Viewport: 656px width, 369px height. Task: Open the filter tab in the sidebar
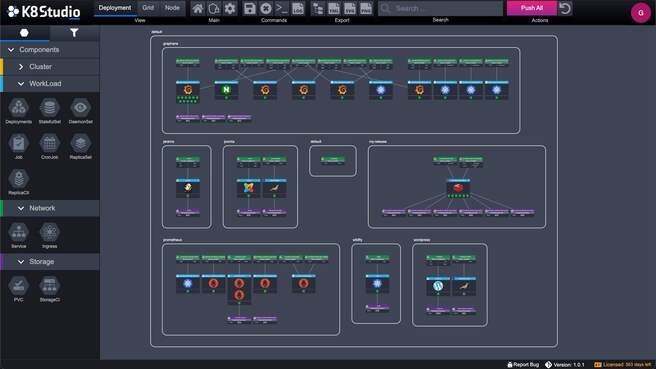click(74, 33)
